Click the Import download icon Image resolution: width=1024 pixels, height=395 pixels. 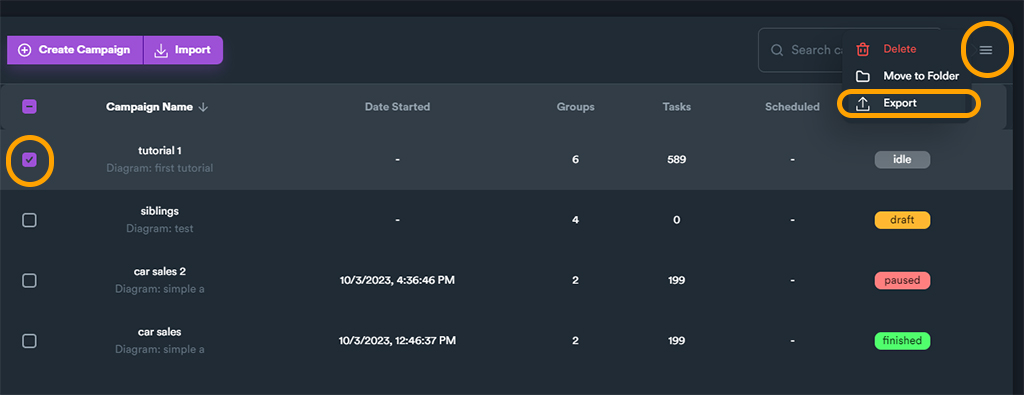pyautogui.click(x=161, y=50)
